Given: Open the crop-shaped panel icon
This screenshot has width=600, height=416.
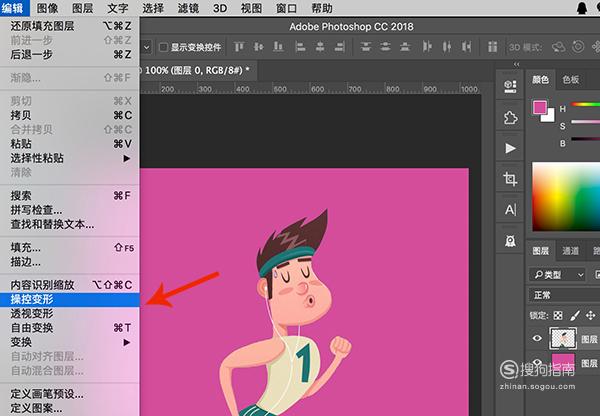Looking at the screenshot, I should tap(510, 179).
